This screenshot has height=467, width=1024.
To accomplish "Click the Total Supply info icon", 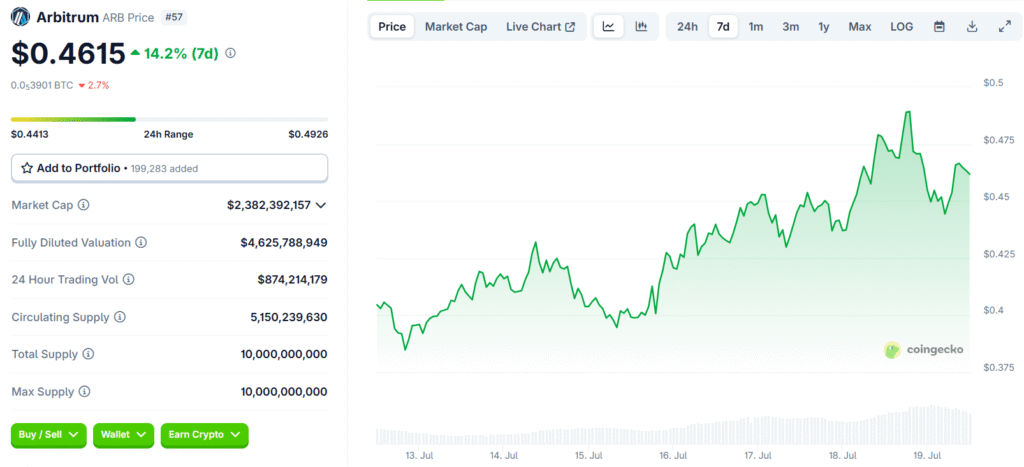I will coord(88,354).
